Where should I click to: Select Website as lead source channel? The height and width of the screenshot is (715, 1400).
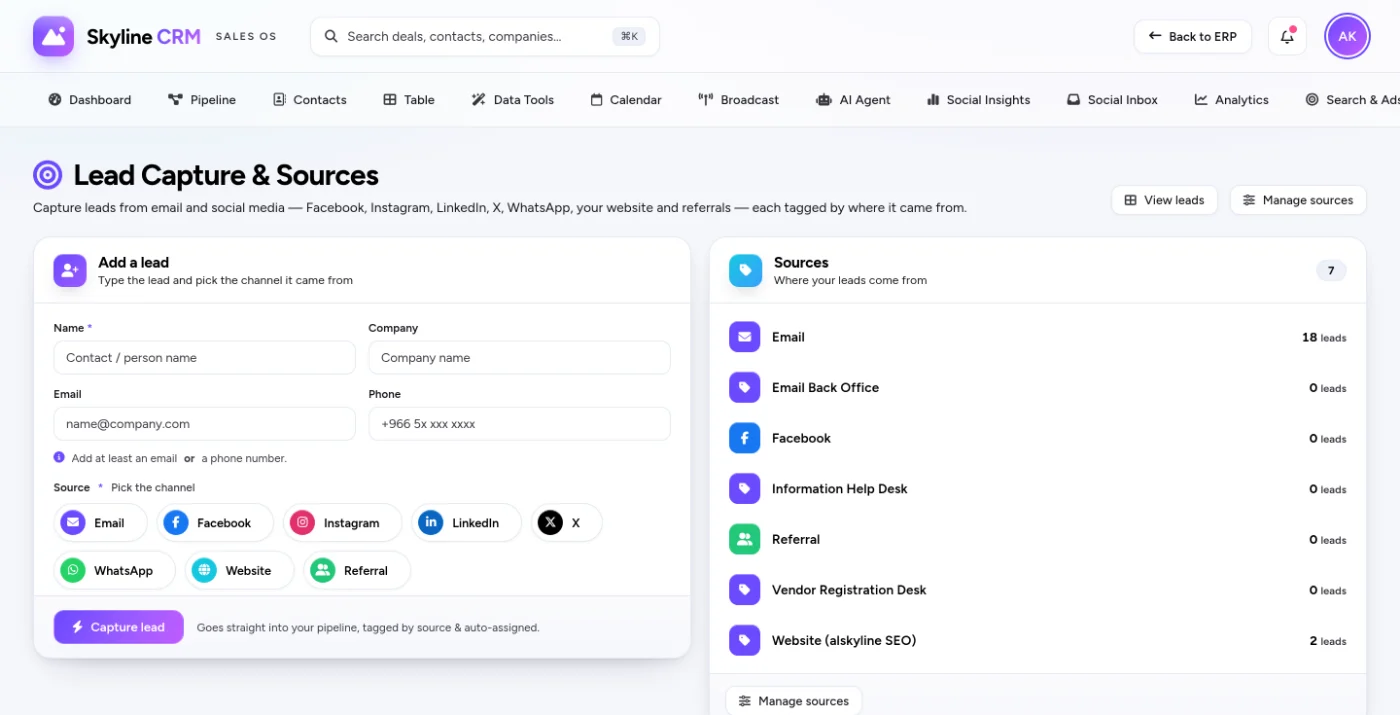pos(240,570)
